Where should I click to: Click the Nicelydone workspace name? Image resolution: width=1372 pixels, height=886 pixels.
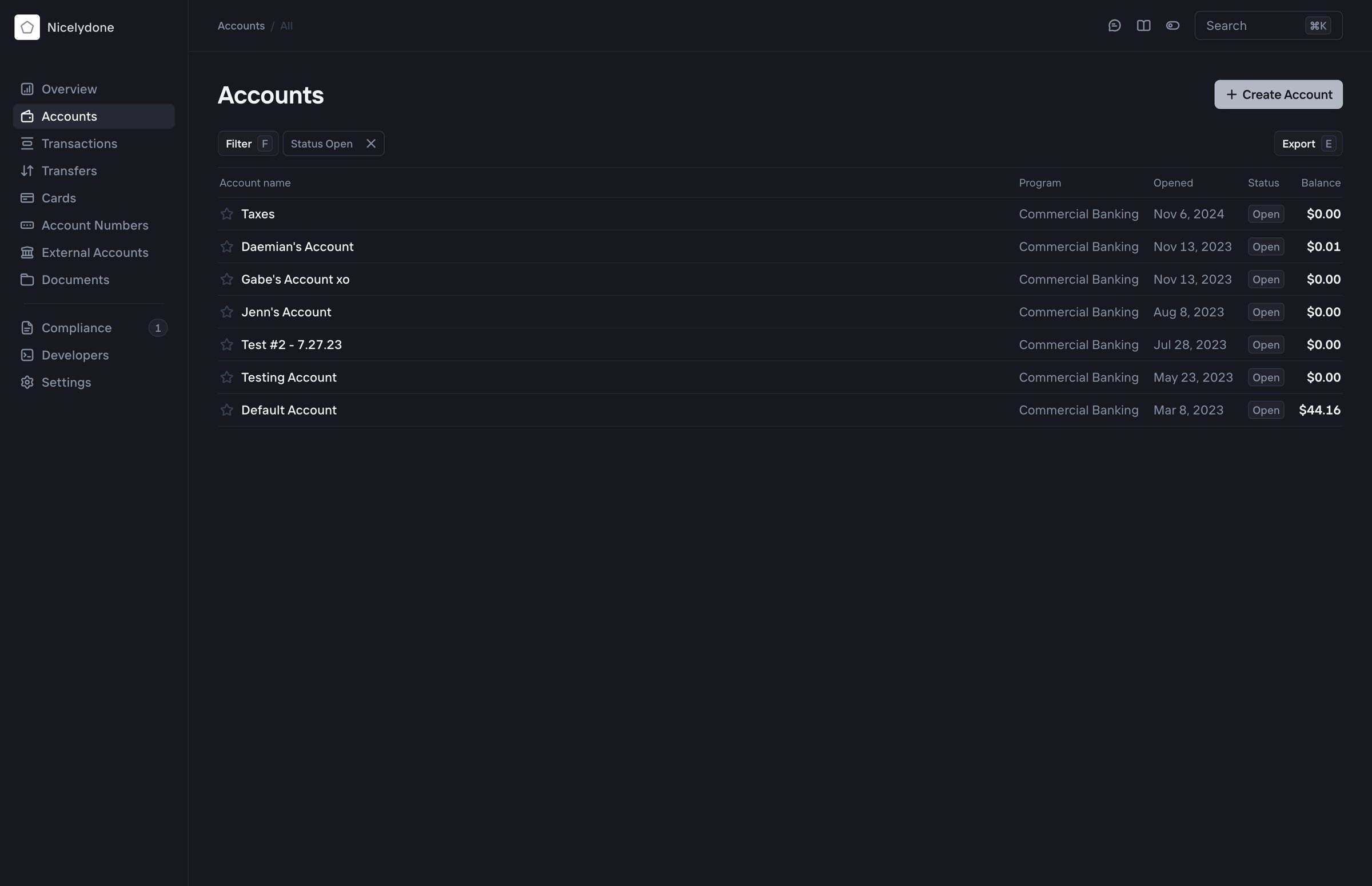[81, 27]
